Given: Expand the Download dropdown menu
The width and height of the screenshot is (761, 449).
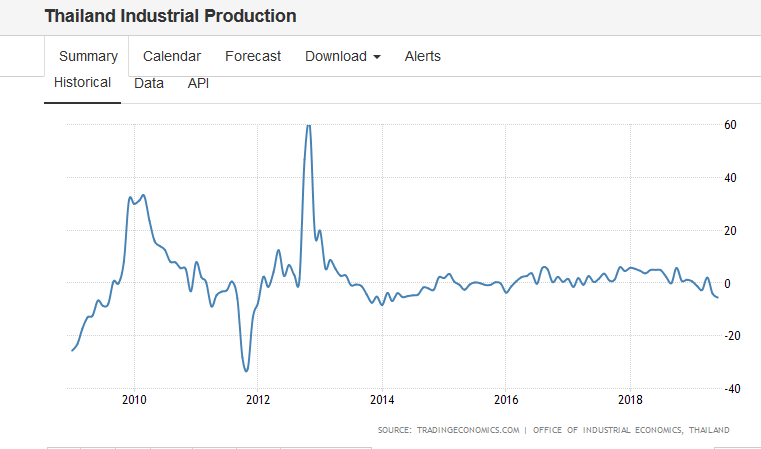Looking at the screenshot, I should pyautogui.click(x=343, y=56).
